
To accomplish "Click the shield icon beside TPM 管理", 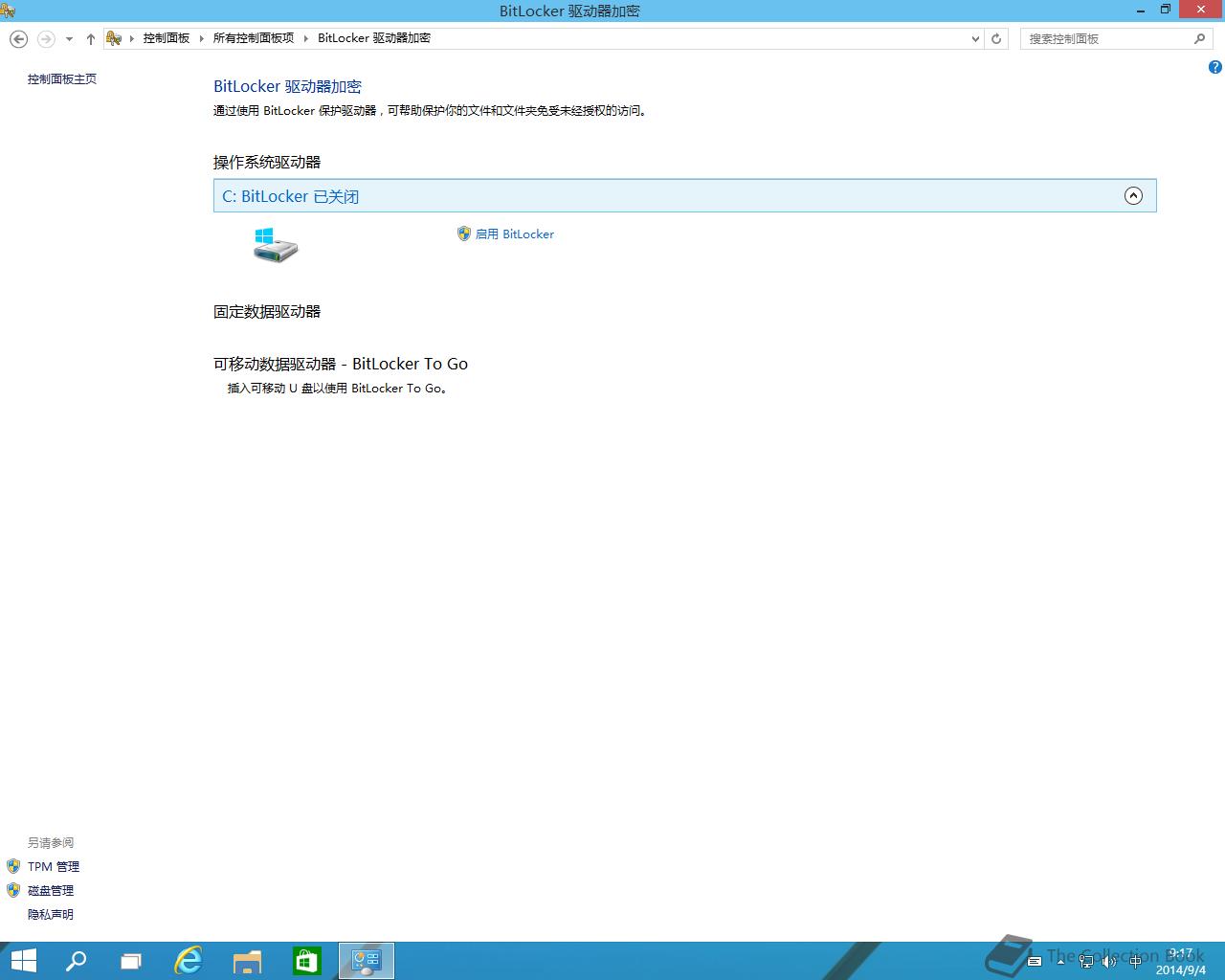I will coord(13,866).
